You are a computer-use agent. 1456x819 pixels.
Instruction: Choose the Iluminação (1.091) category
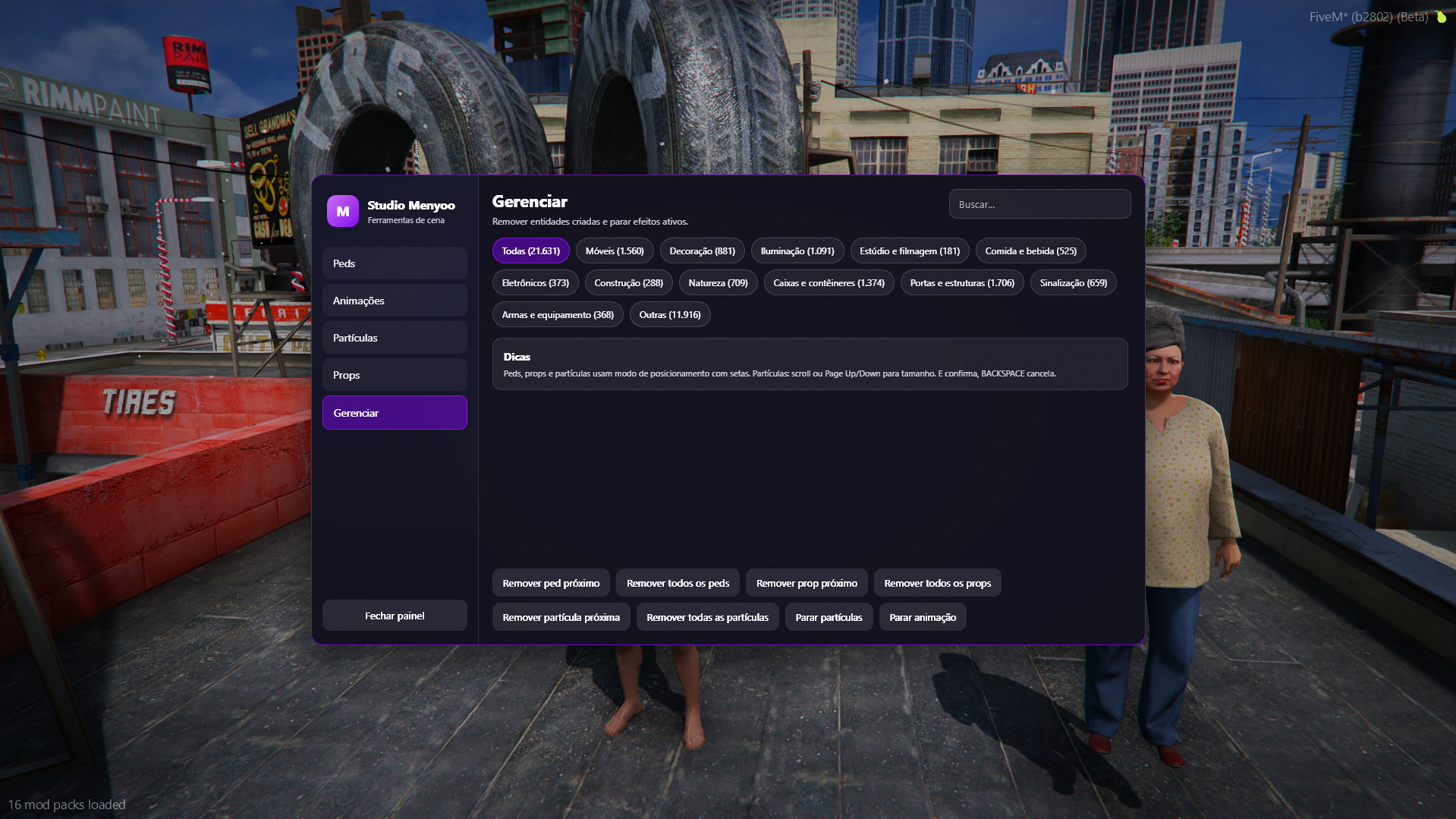797,251
